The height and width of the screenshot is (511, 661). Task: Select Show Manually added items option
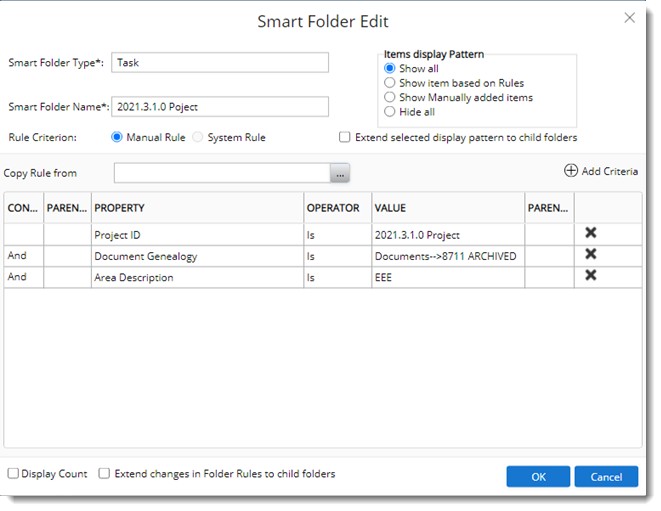click(391, 98)
